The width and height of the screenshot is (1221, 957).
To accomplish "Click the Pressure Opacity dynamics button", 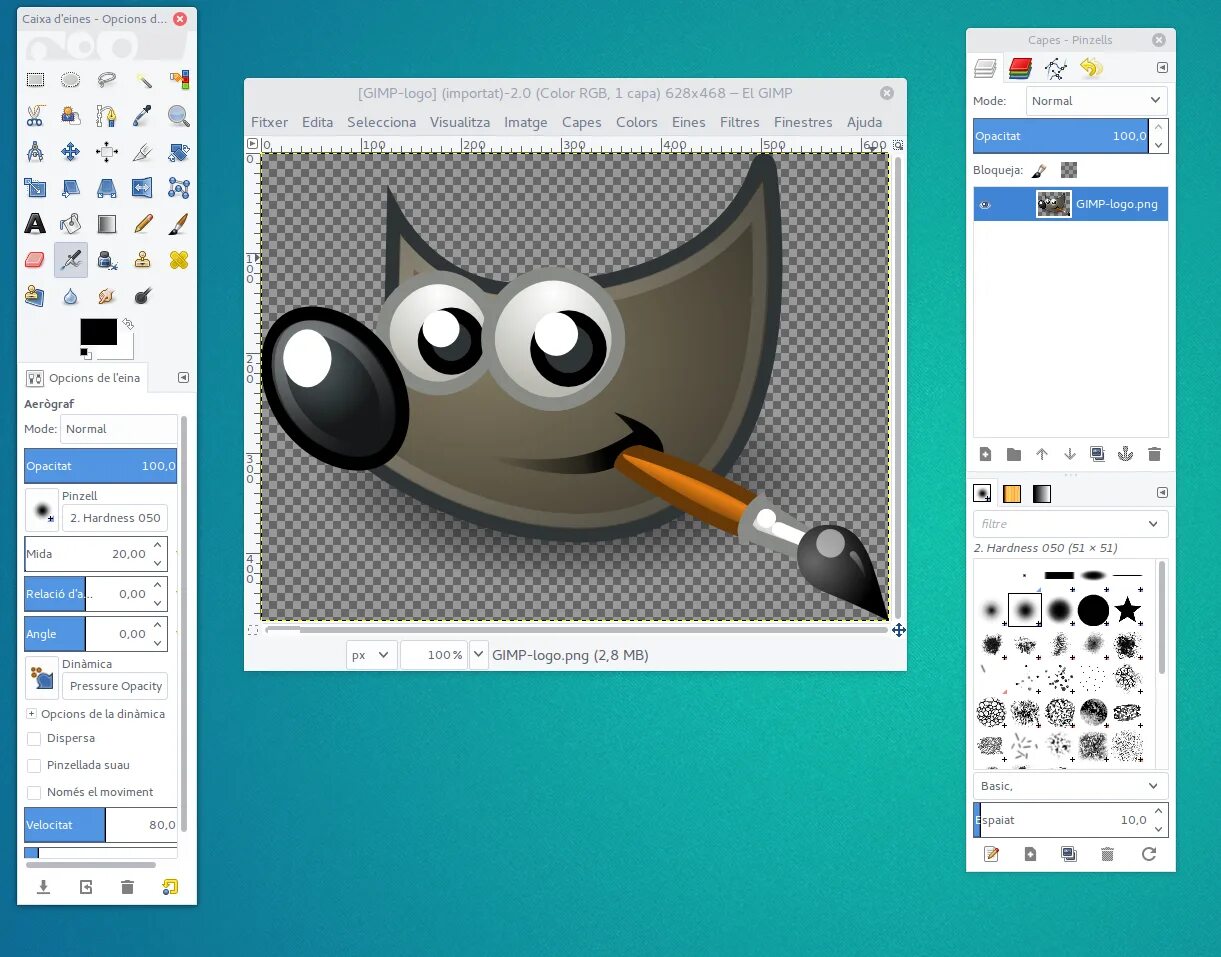I will pyautogui.click(x=115, y=686).
